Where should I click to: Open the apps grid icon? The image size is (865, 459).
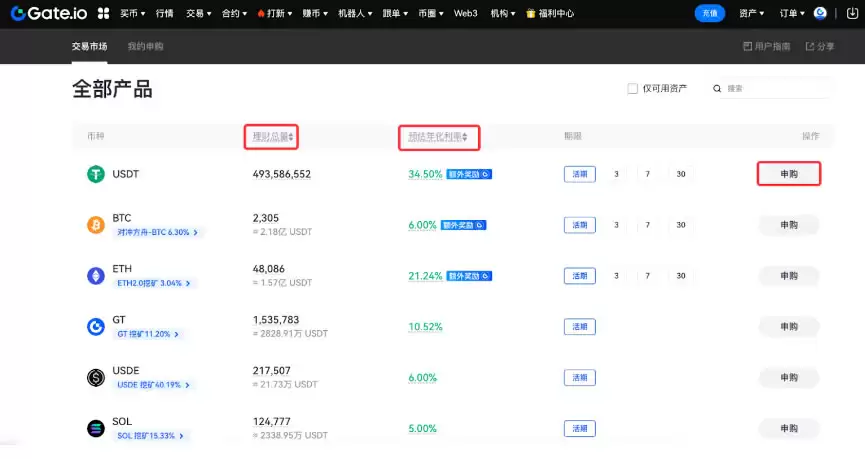[x=103, y=13]
